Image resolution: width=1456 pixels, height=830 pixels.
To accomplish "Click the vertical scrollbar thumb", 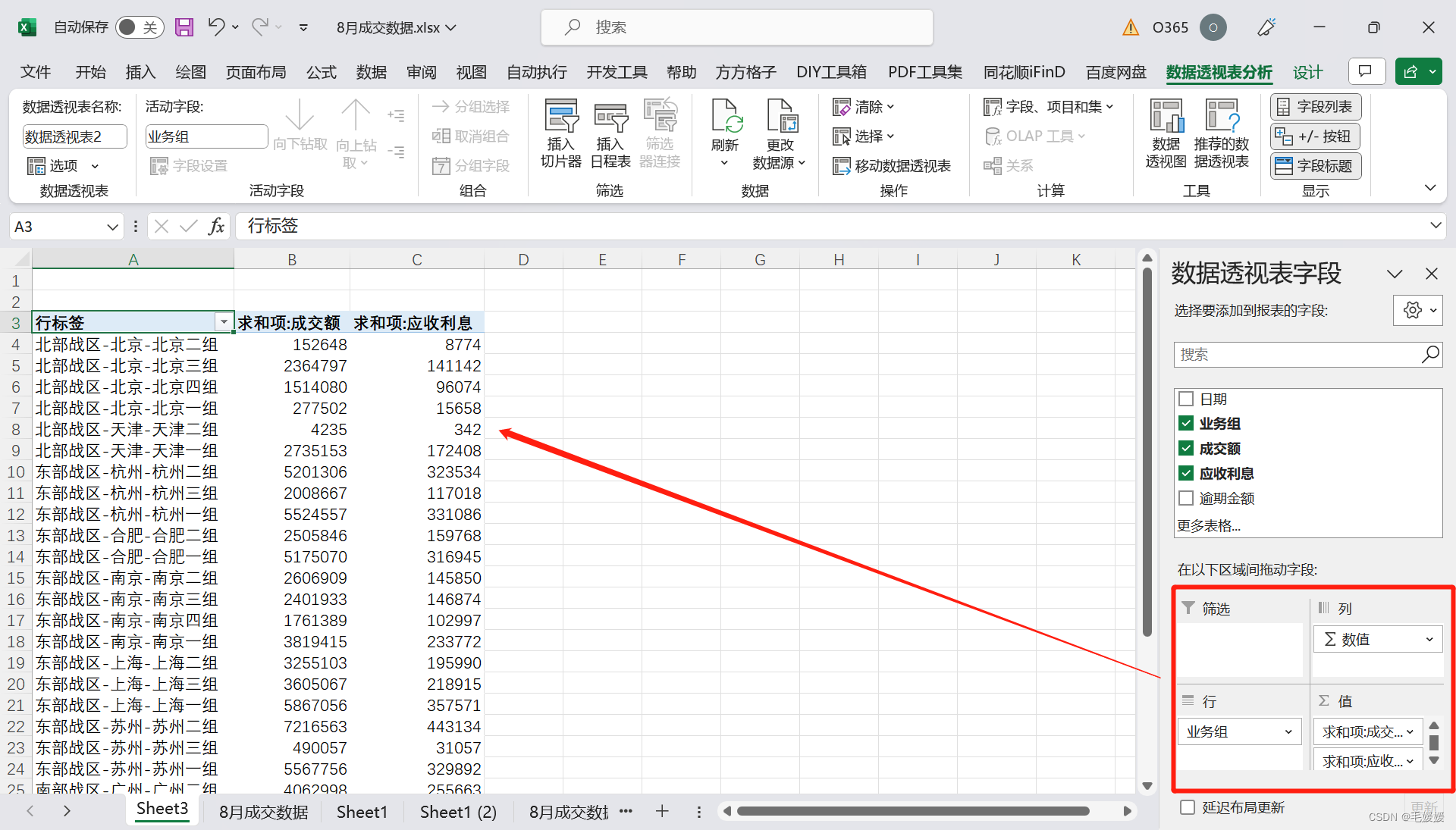I will point(1147,453).
